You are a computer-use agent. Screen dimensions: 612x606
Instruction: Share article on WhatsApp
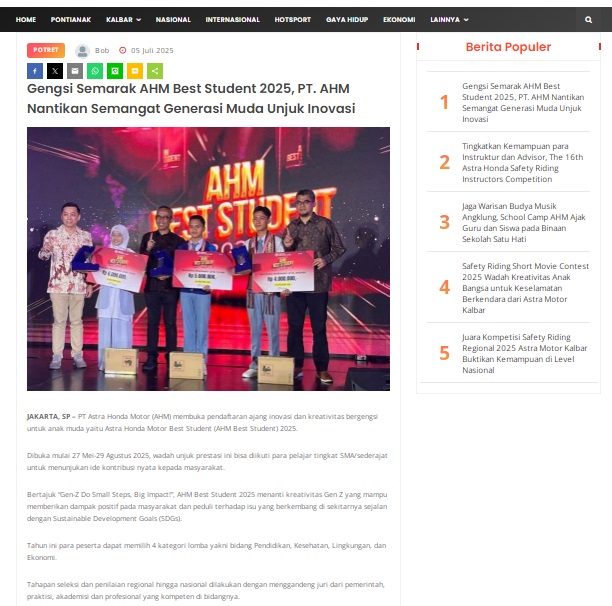point(95,71)
